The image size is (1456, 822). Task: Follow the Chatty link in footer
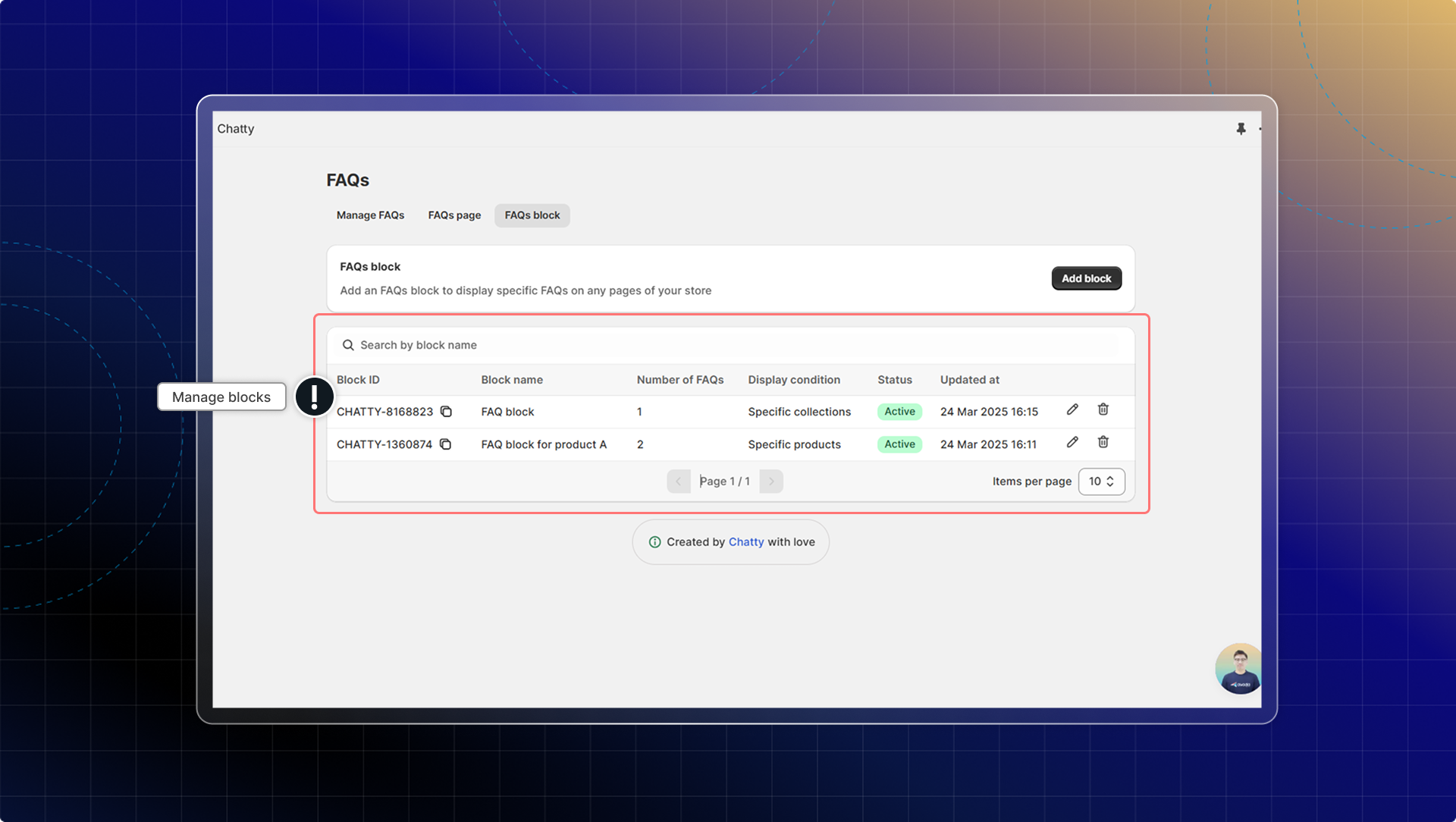pyautogui.click(x=746, y=542)
